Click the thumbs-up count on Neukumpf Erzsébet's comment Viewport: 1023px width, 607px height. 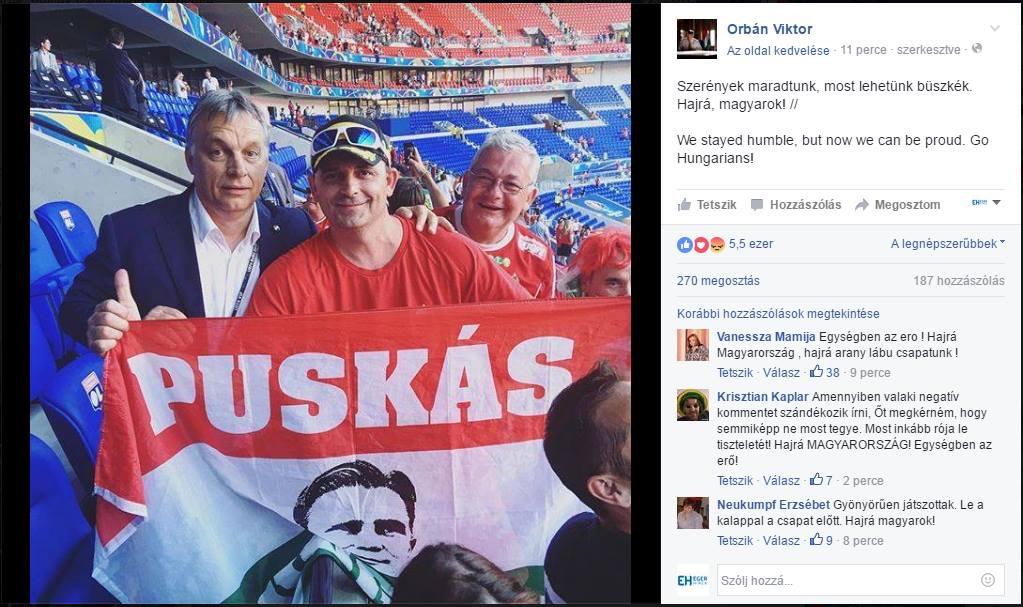click(821, 540)
